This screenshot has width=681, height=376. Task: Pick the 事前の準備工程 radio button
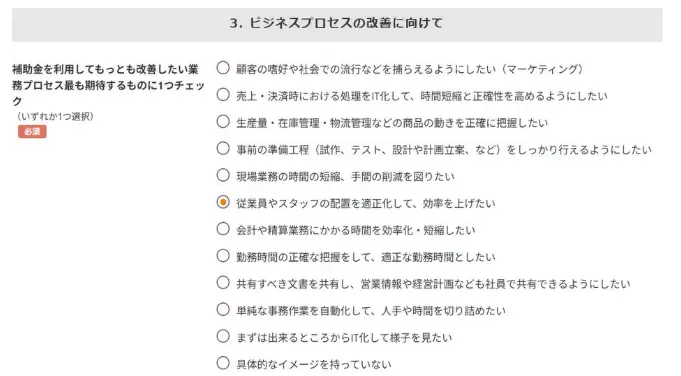tap(223, 148)
